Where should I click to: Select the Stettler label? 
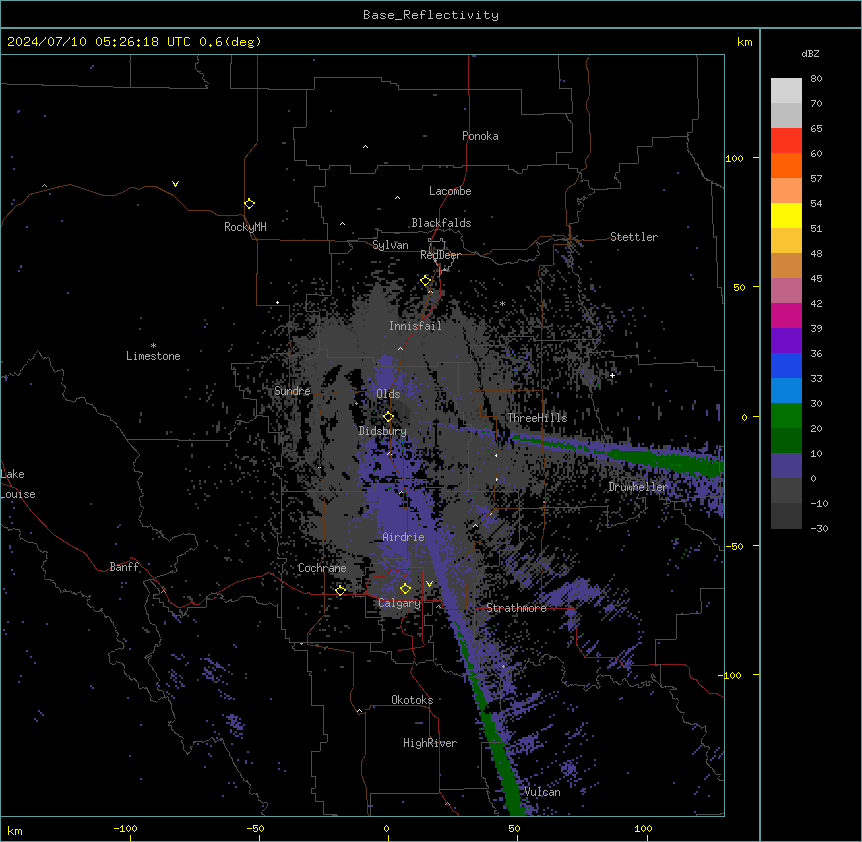634,237
